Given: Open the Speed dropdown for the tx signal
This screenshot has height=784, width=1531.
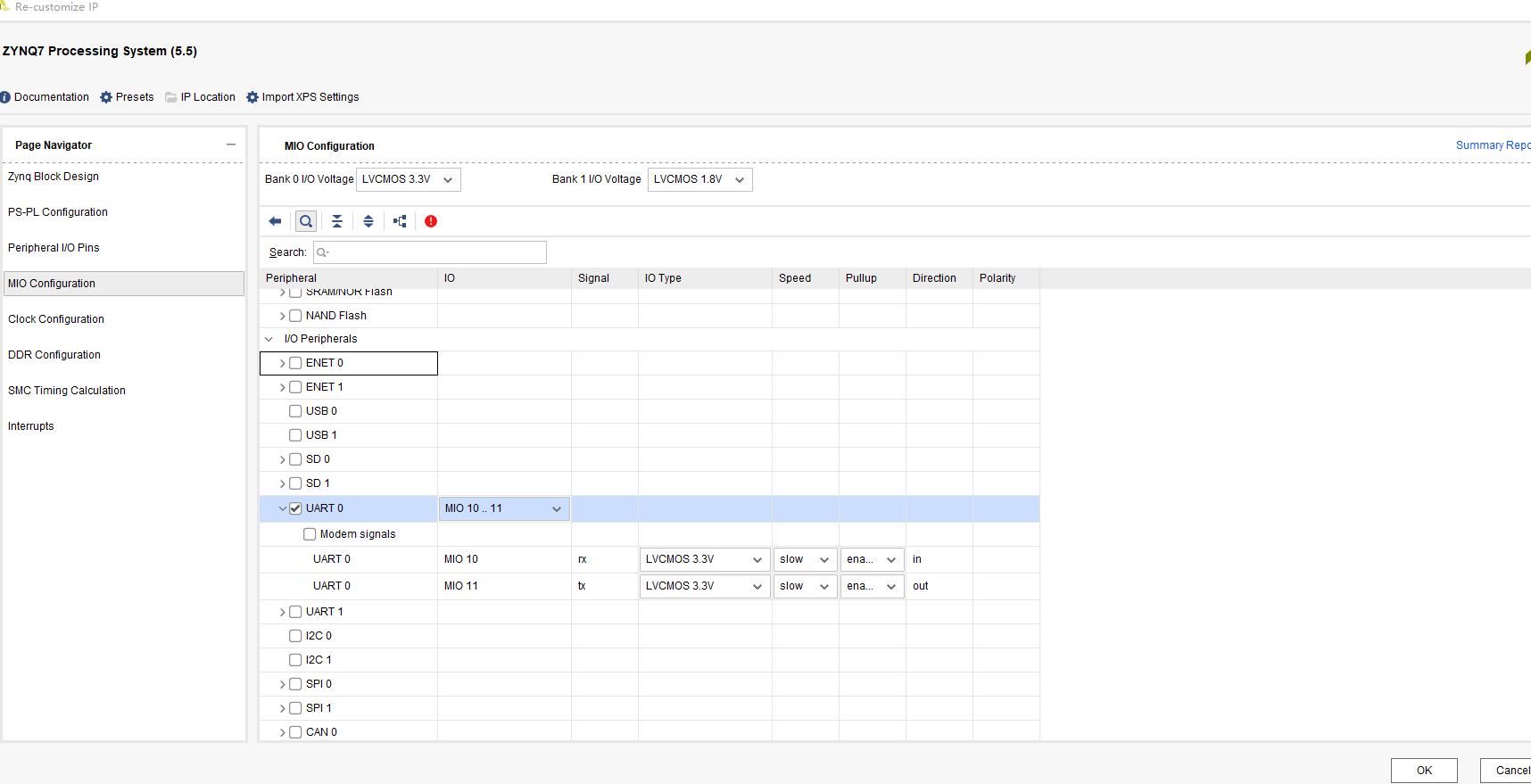Looking at the screenshot, I should (x=806, y=586).
